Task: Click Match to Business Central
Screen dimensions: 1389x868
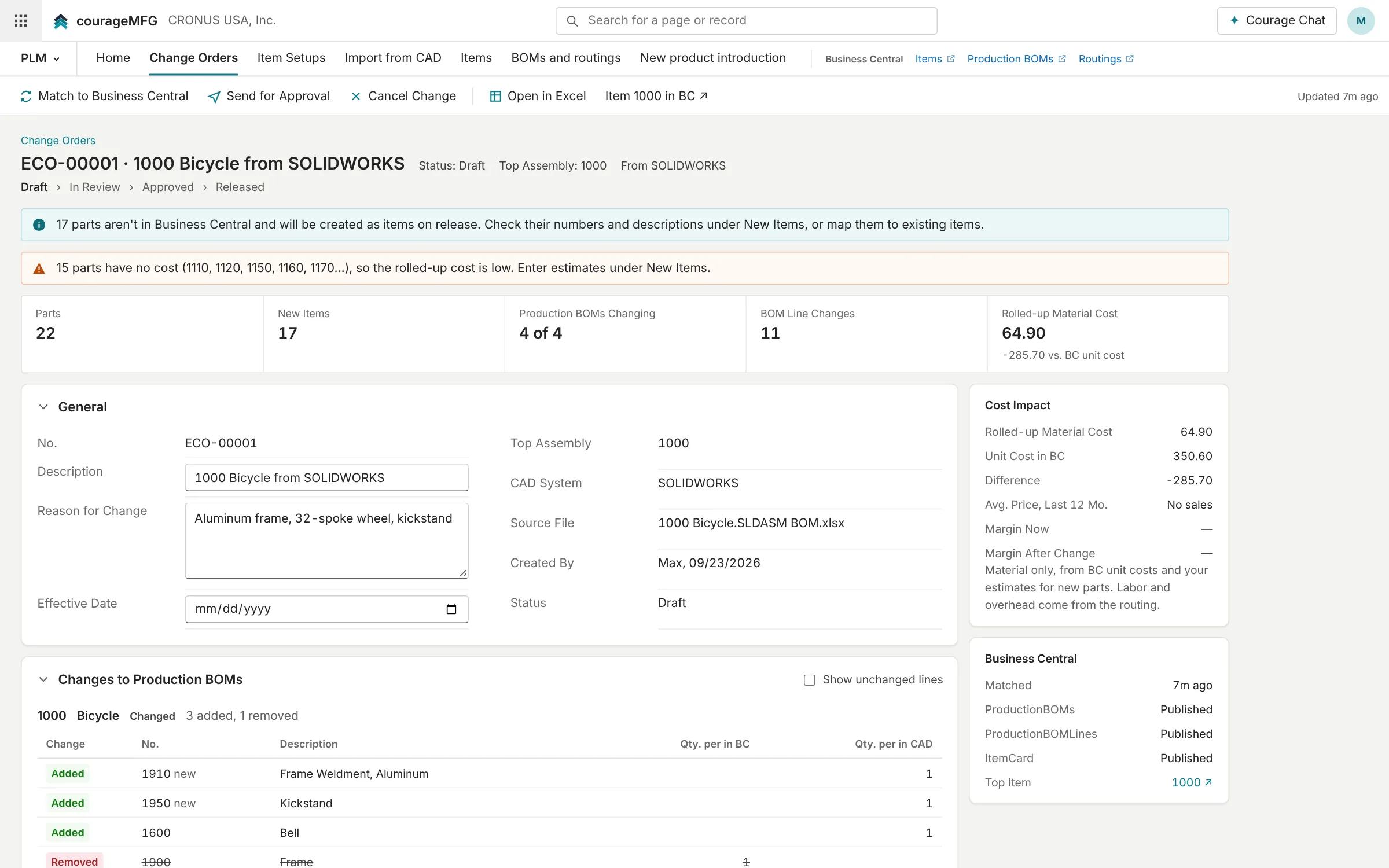Action: 104,96
